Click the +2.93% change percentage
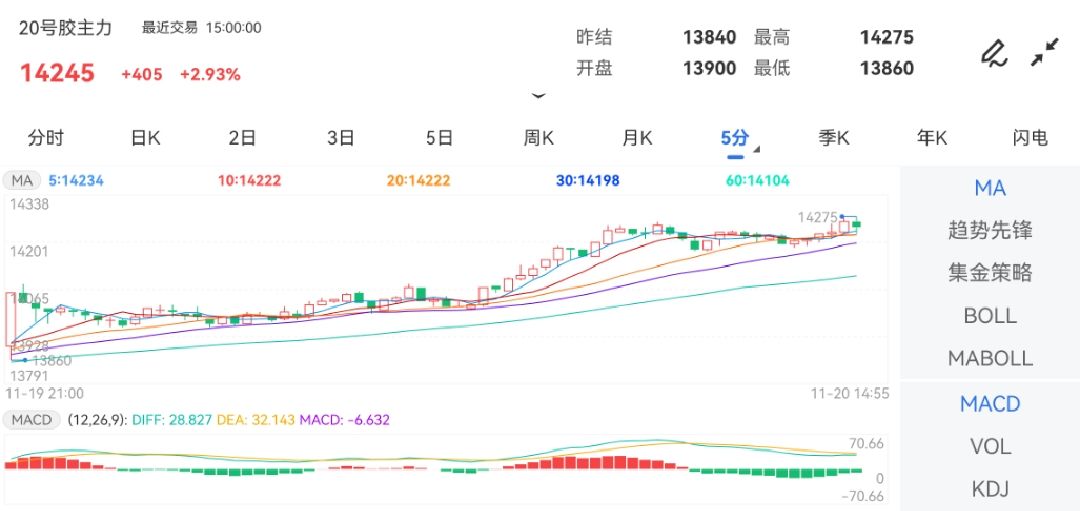This screenshot has width=1080, height=511. tap(210, 74)
